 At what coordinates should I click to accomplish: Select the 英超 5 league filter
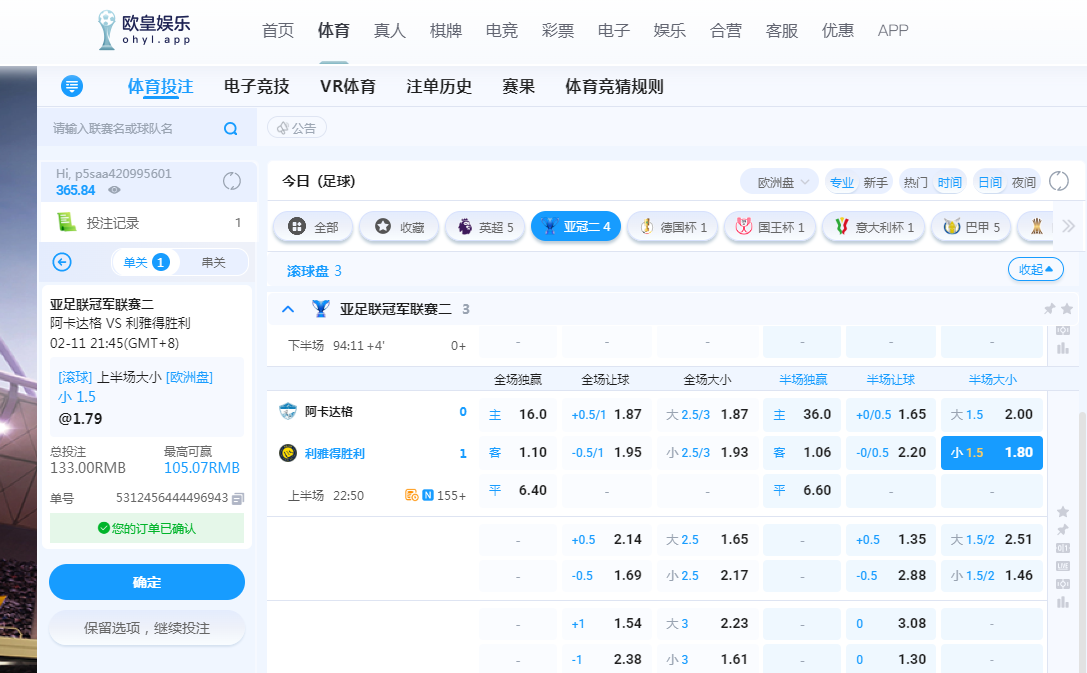tap(485, 227)
